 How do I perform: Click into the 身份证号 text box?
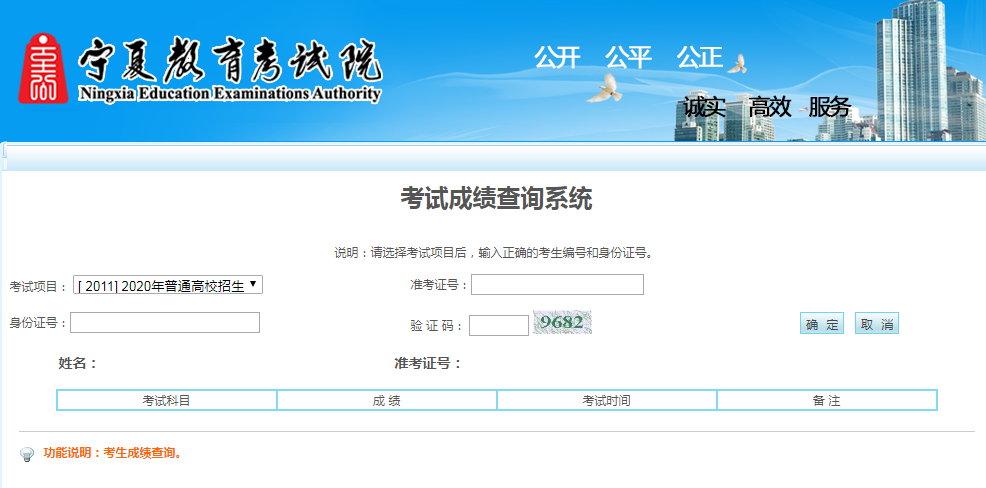tap(165, 322)
